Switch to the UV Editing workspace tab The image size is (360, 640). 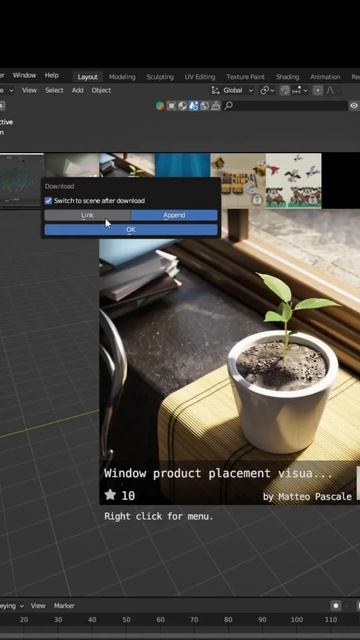[x=200, y=77]
